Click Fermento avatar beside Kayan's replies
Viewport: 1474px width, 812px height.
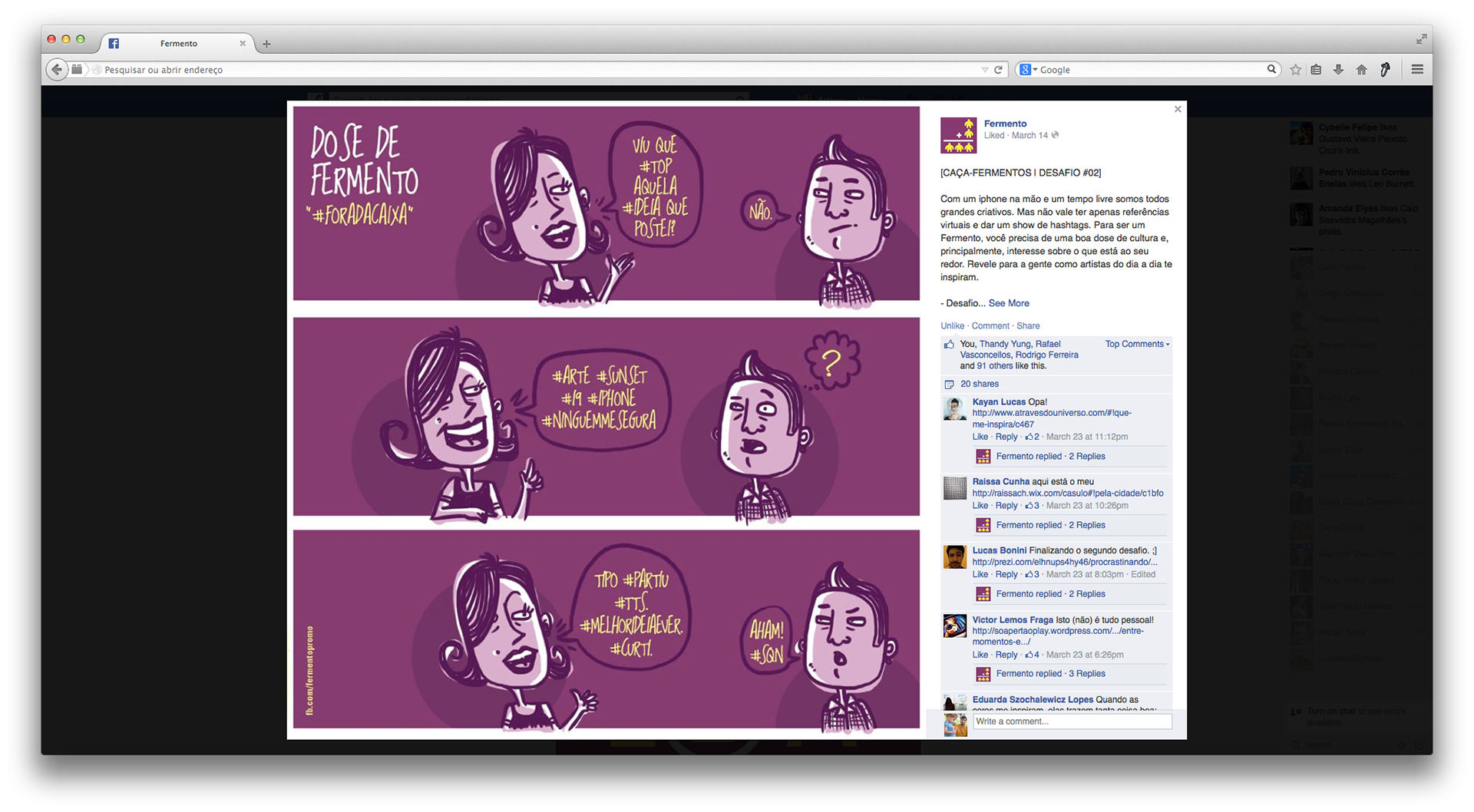[x=983, y=457]
